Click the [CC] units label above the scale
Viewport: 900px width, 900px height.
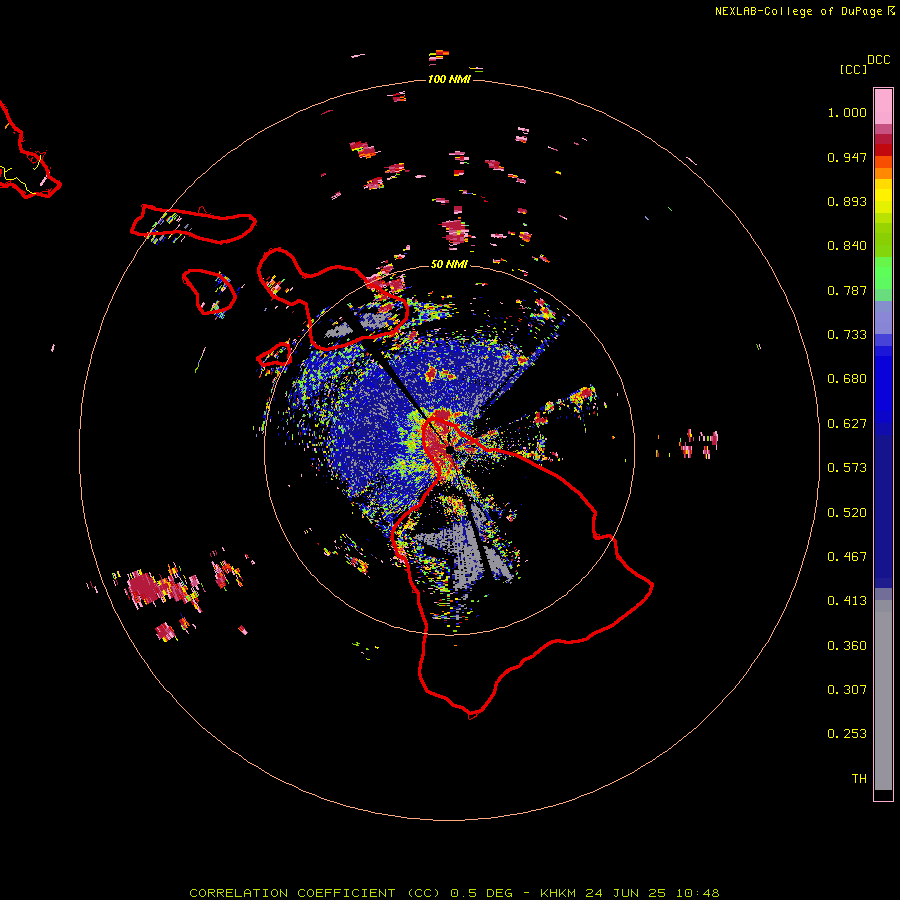pyautogui.click(x=853, y=69)
